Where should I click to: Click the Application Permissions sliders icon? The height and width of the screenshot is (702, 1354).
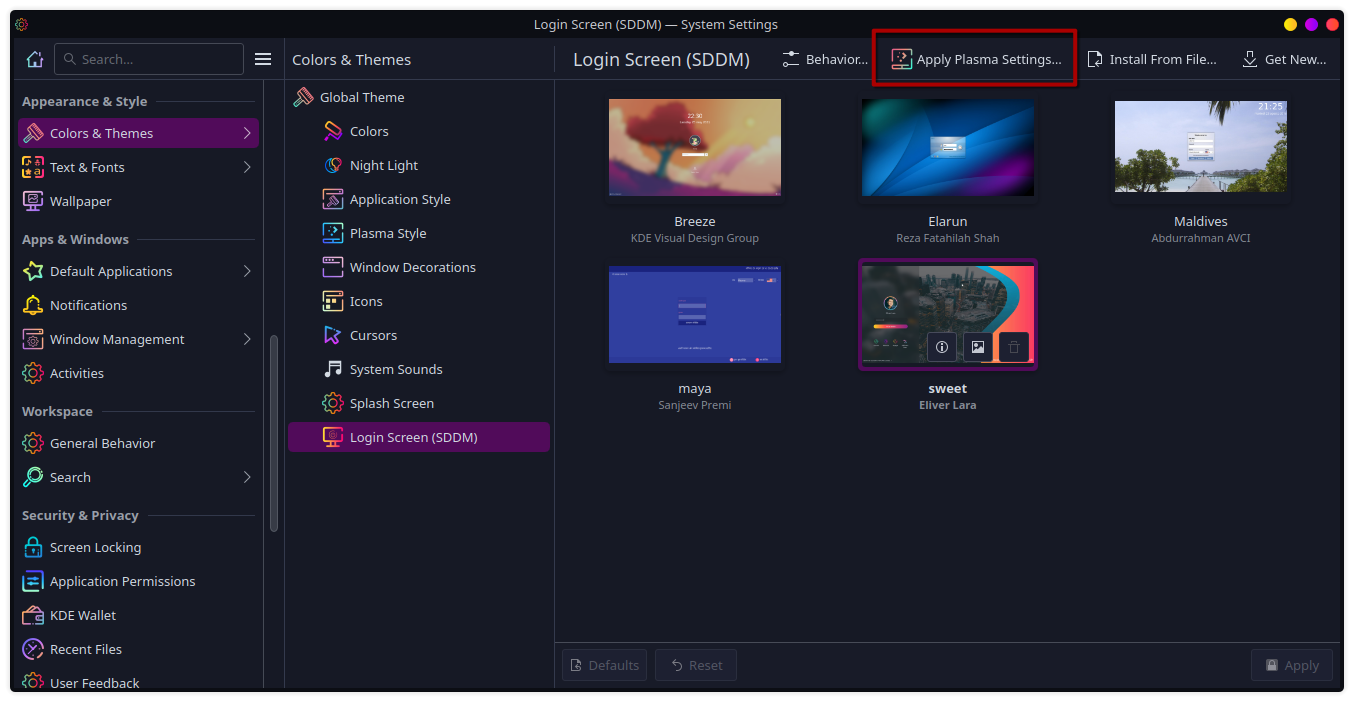click(33, 581)
